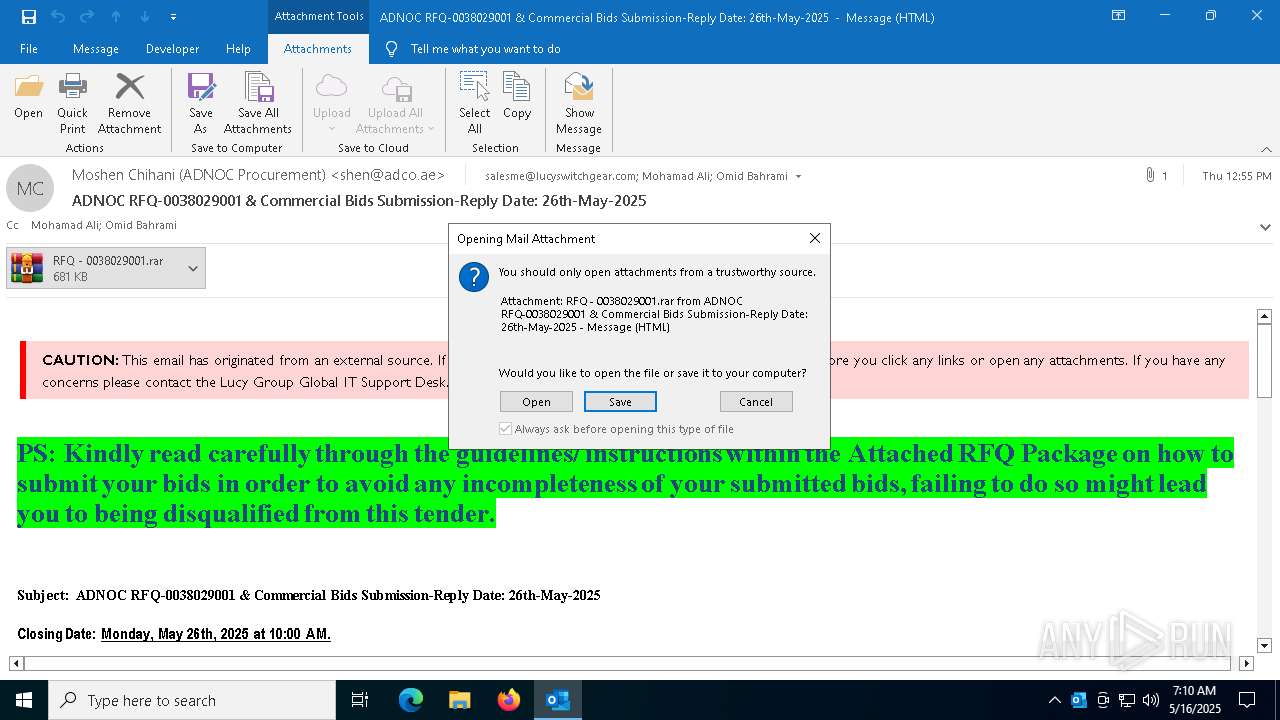Viewport: 1280px width, 720px height.
Task: Switch to the Message tab
Action: point(96,48)
